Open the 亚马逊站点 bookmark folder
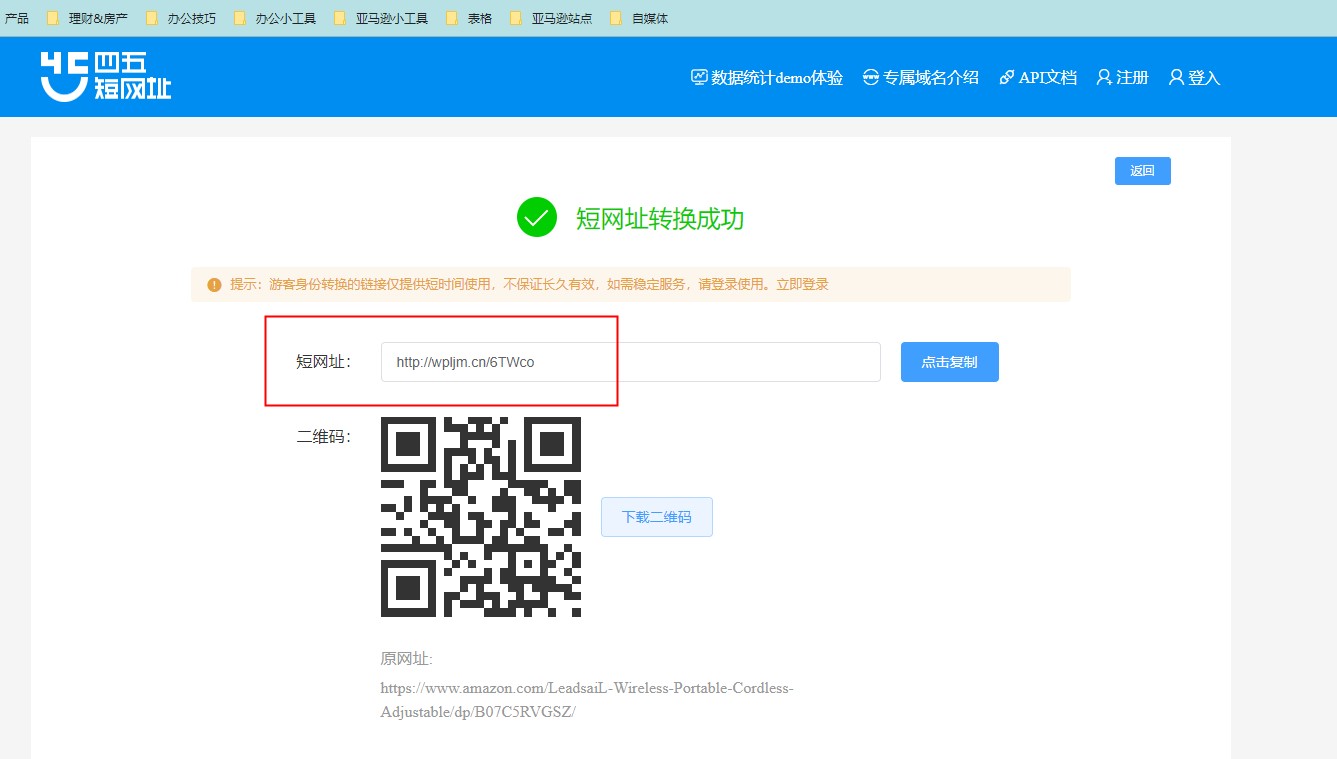The height and width of the screenshot is (759, 1337). [551, 18]
